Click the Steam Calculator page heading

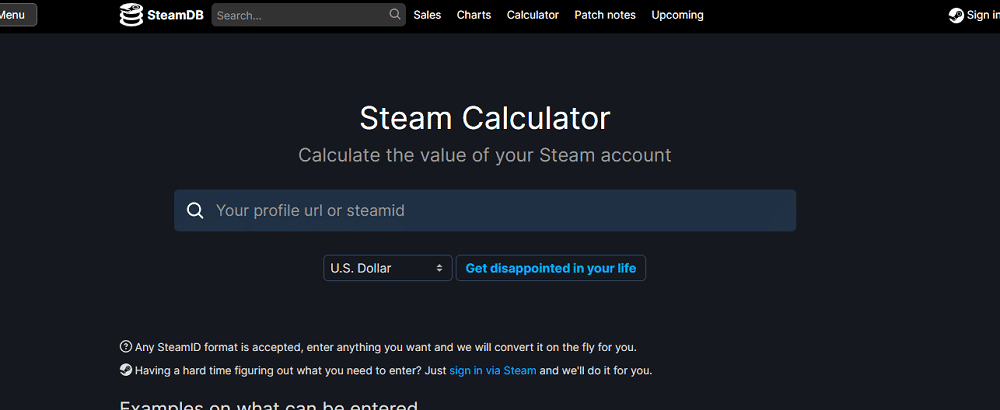pyautogui.click(x=485, y=118)
